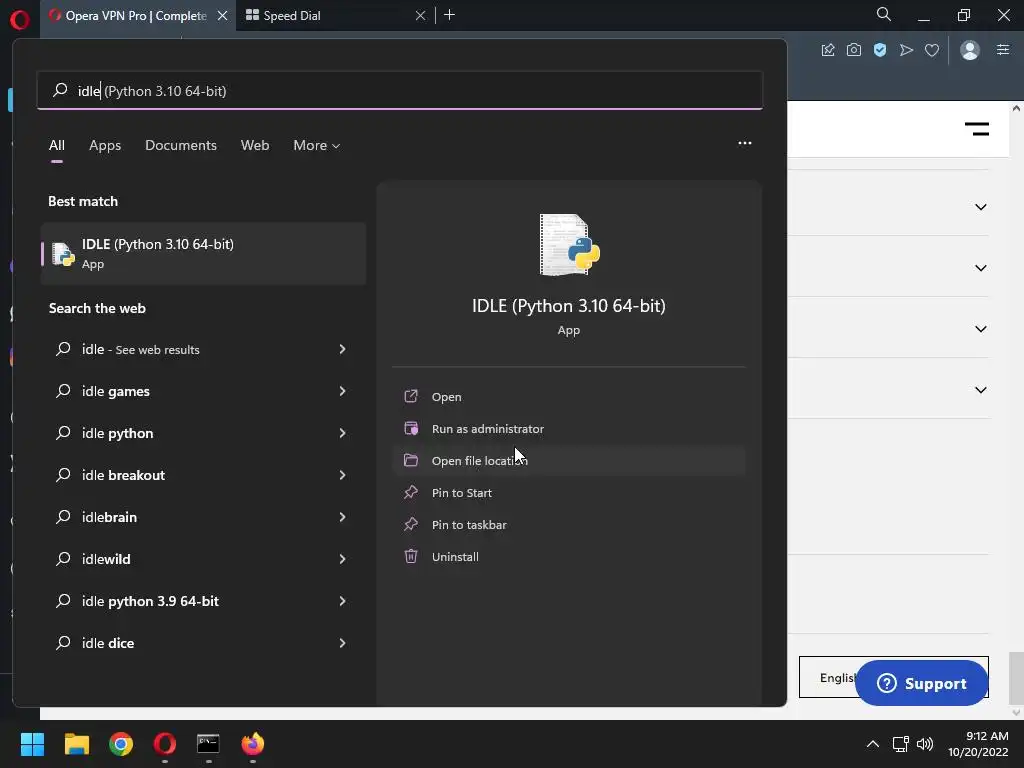Open the three-dot options in search panel

(x=744, y=143)
